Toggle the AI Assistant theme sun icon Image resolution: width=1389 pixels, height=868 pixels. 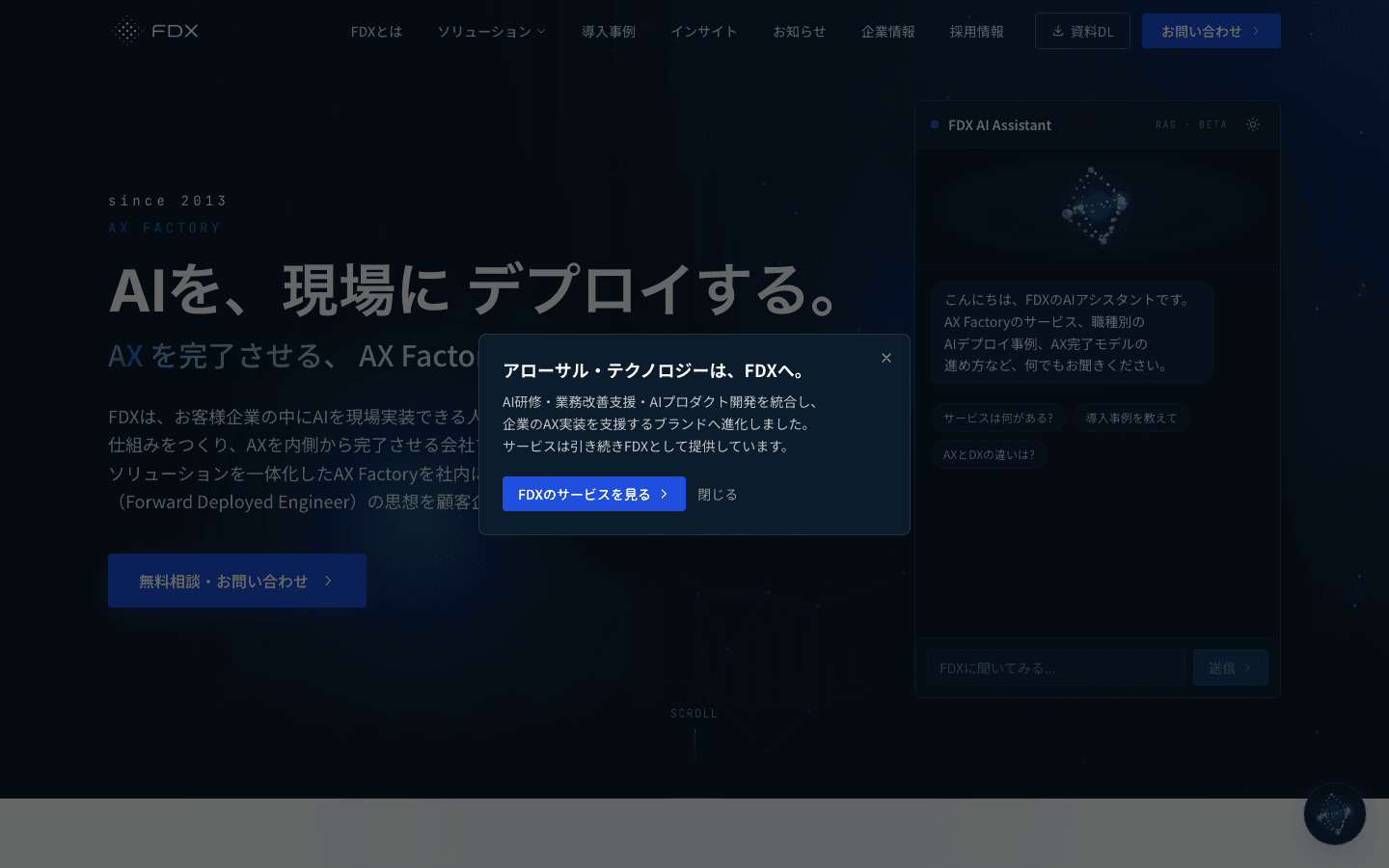point(1253,124)
